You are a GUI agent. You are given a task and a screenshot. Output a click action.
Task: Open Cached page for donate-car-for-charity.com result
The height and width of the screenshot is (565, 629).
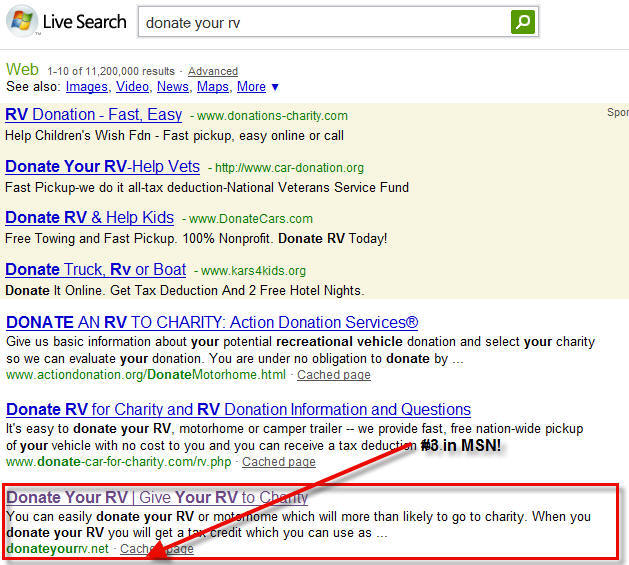[279, 462]
